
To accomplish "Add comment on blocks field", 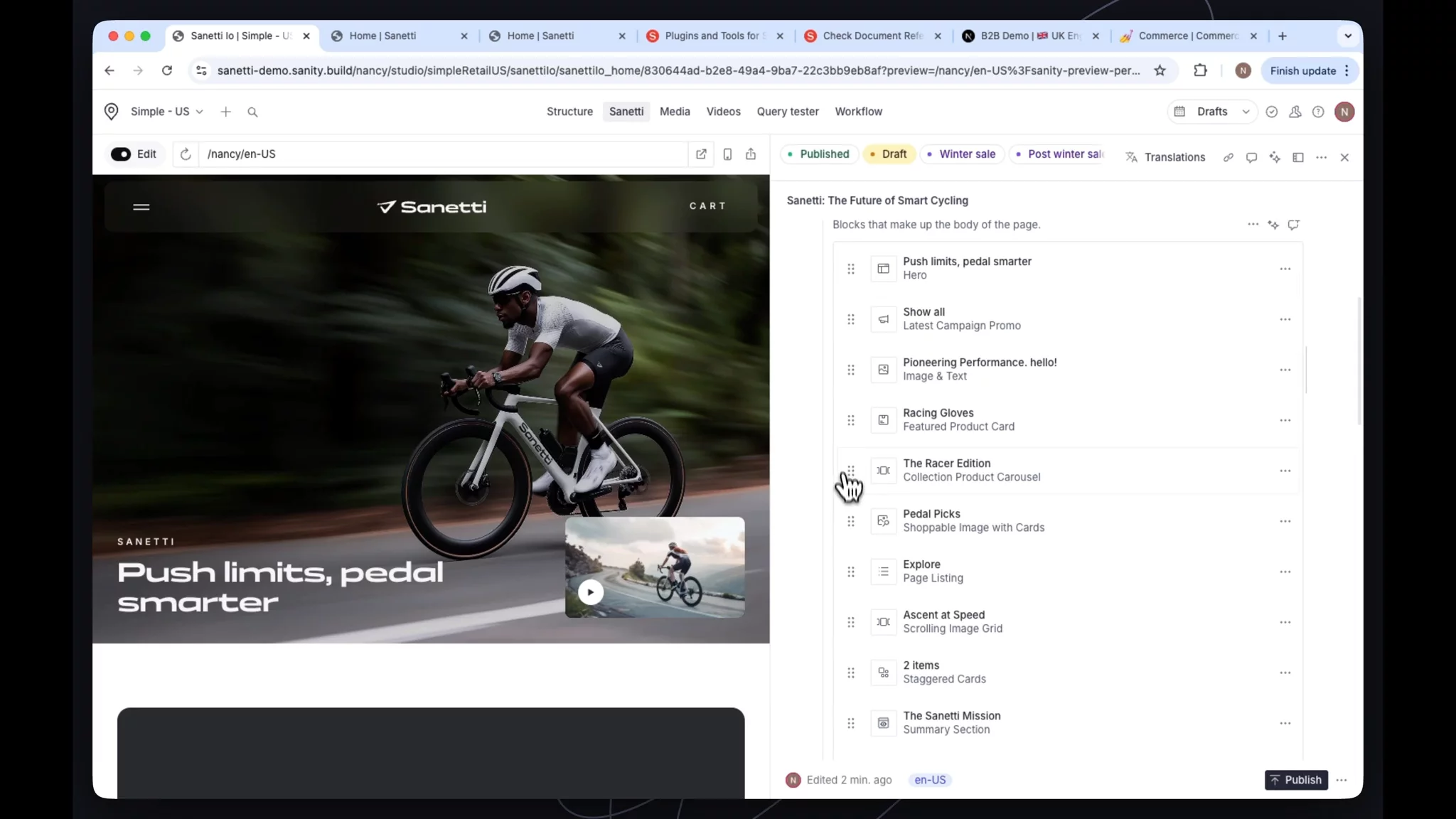I will (1293, 225).
